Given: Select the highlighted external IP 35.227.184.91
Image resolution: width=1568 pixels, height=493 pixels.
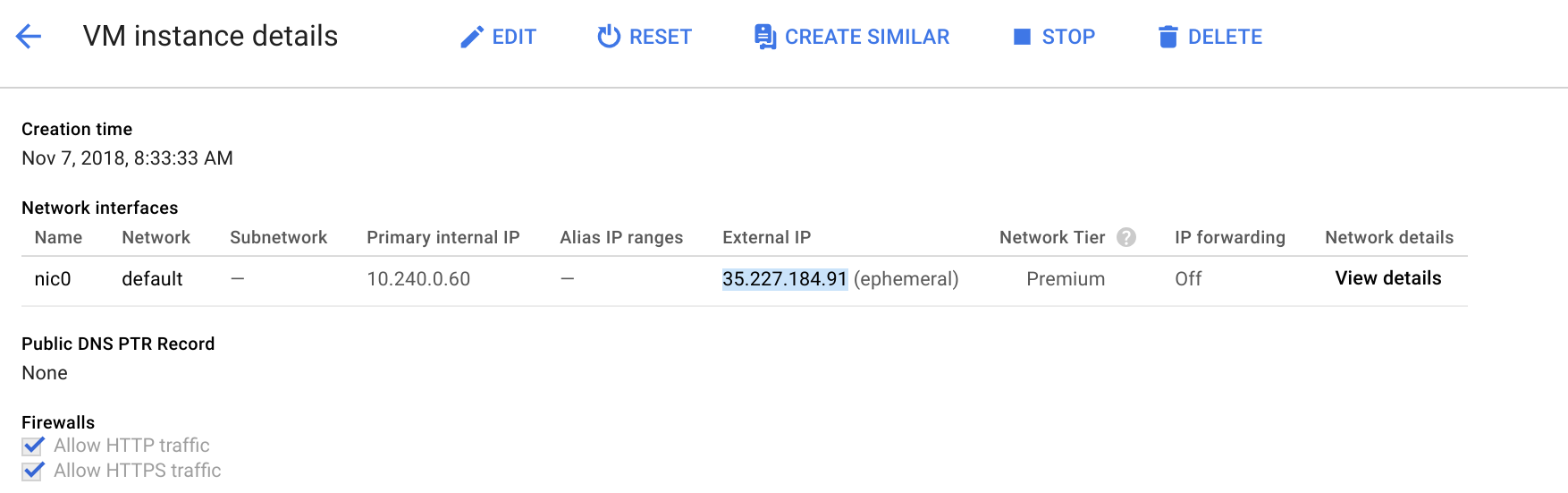Looking at the screenshot, I should (x=784, y=279).
